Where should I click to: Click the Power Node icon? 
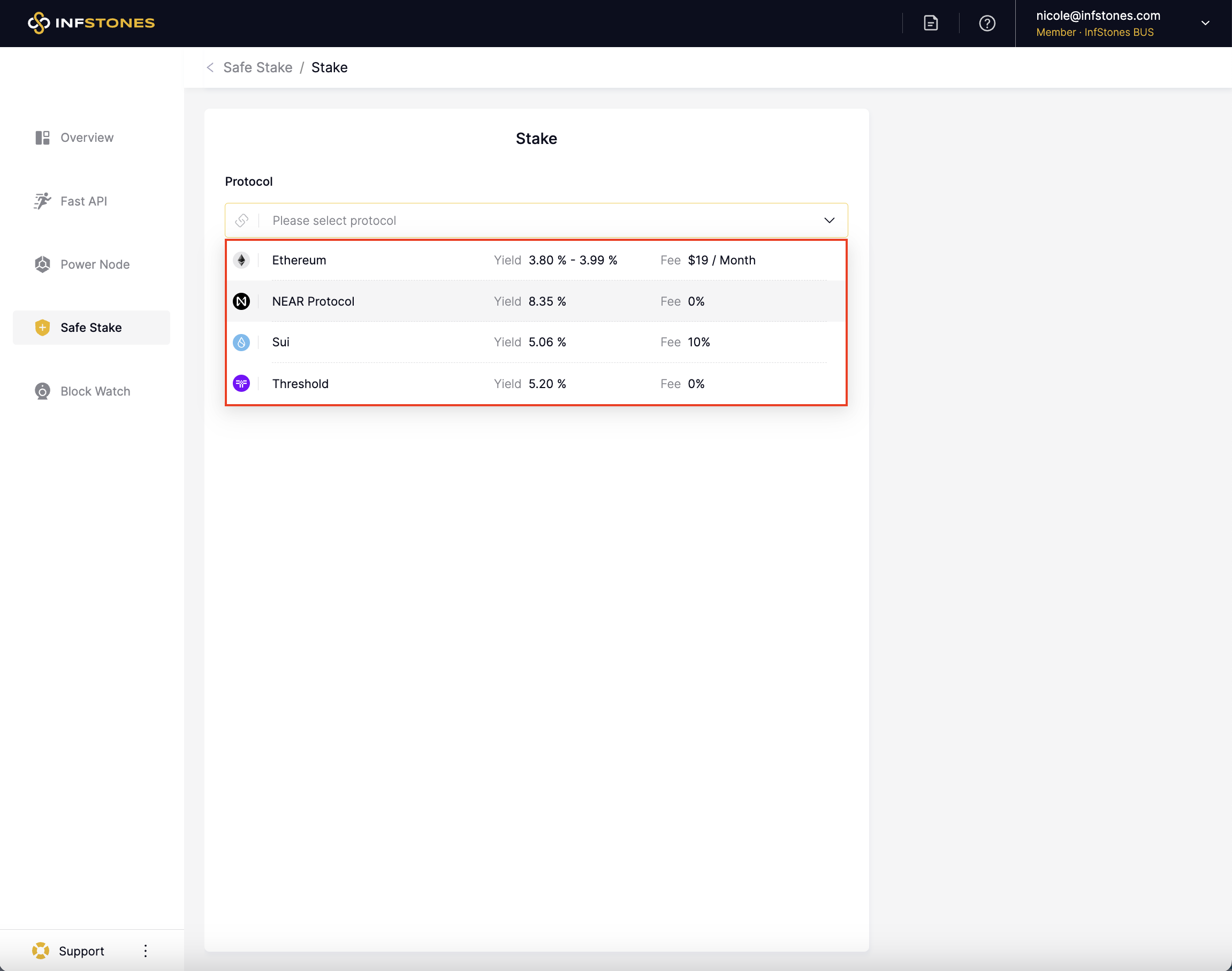(x=43, y=264)
